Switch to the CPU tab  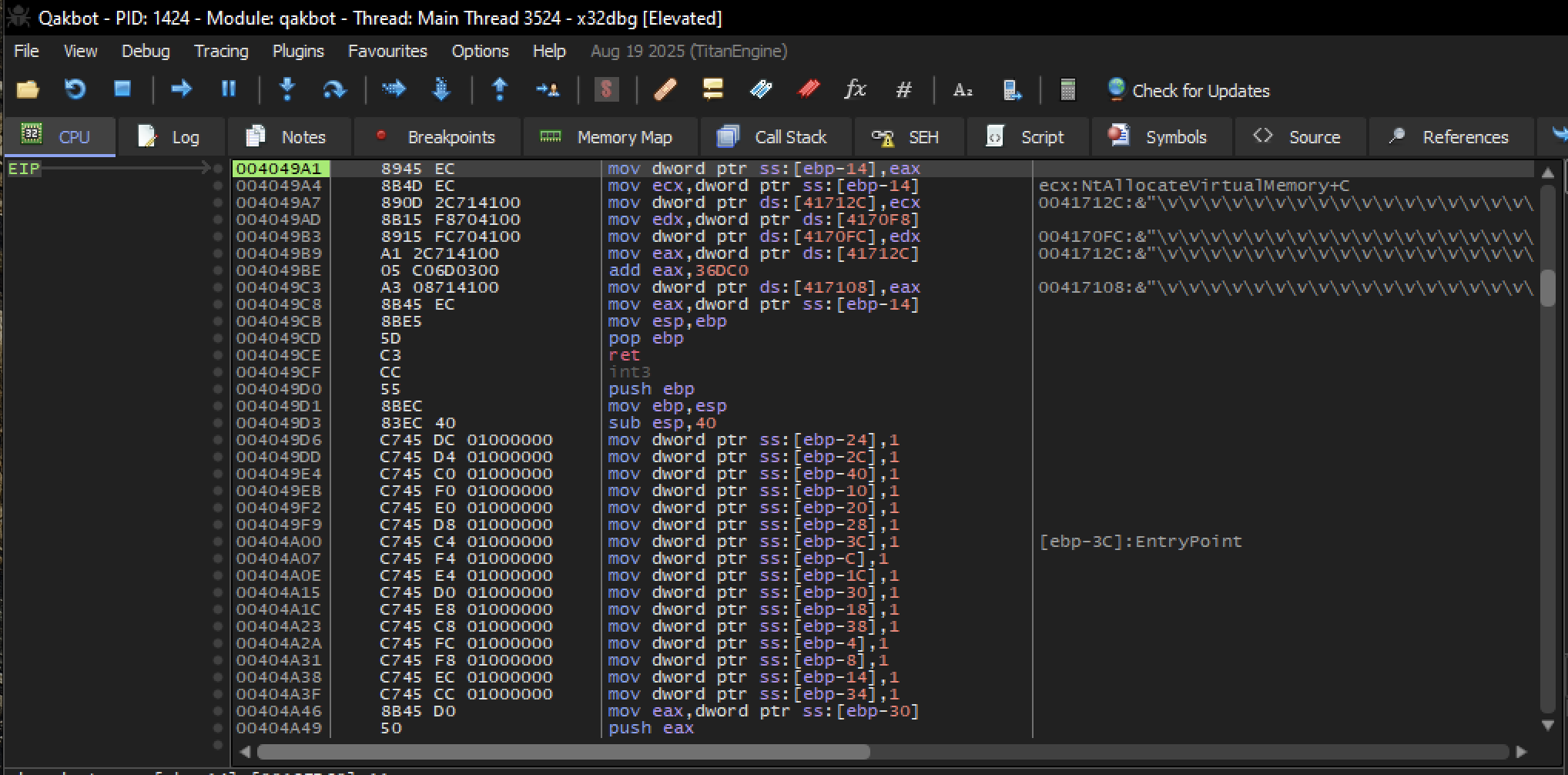pyautogui.click(x=60, y=137)
